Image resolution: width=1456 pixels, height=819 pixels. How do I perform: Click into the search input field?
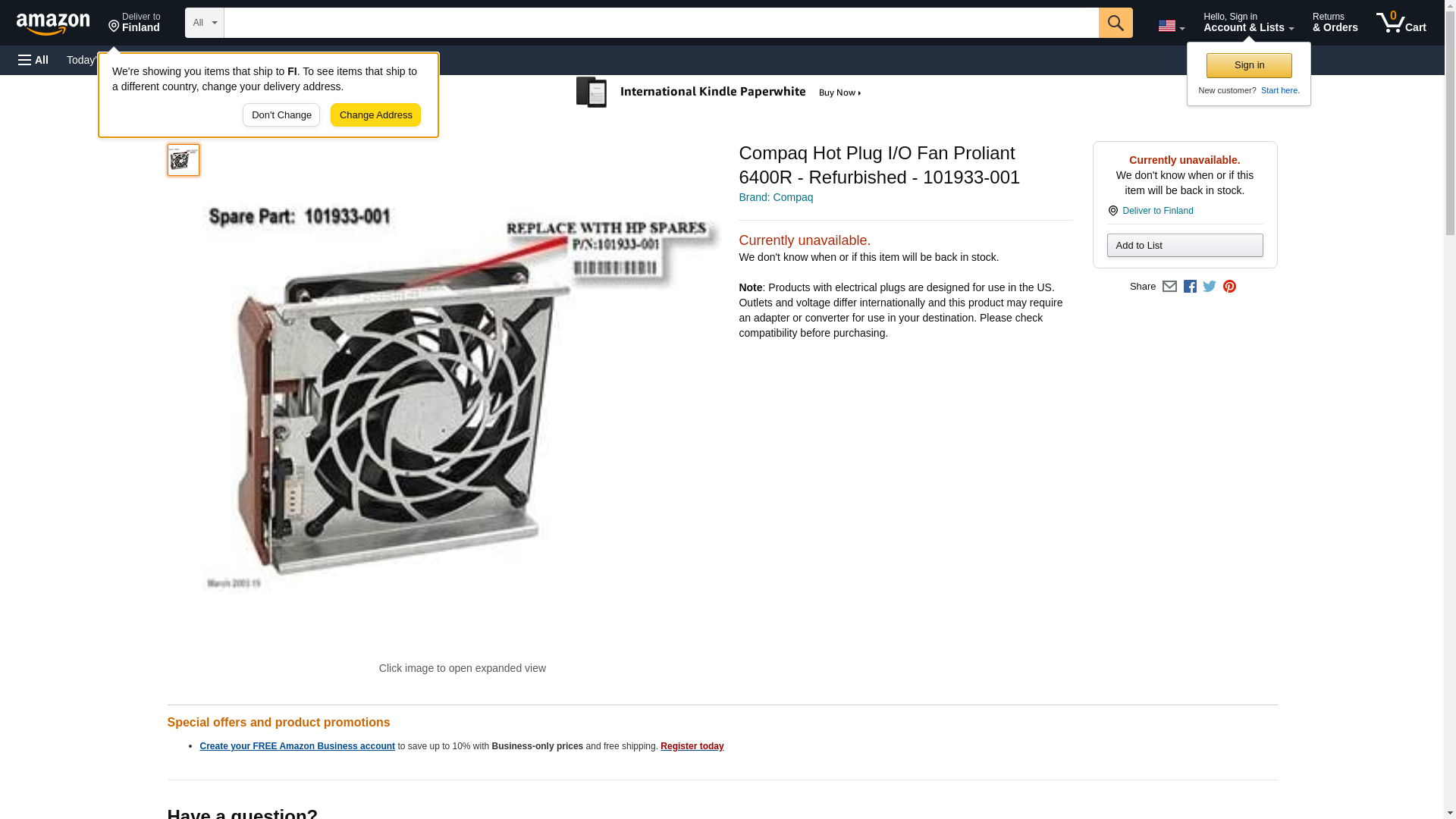[661, 23]
